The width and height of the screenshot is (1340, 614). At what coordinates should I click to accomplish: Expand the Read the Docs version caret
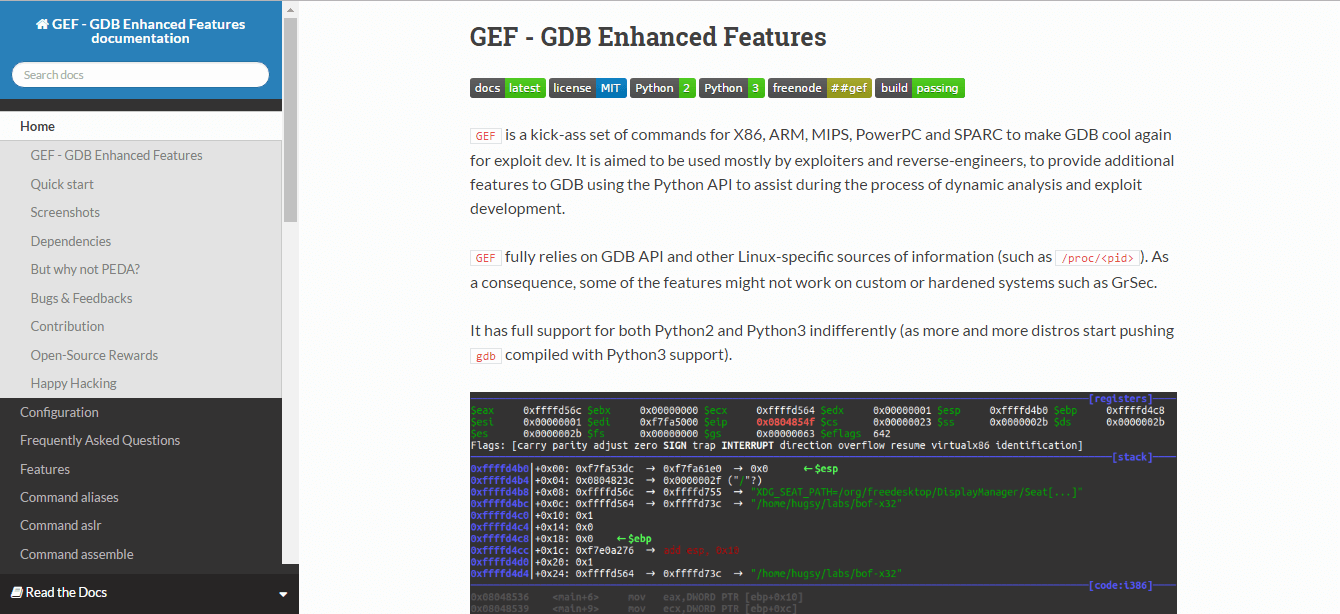pos(283,593)
